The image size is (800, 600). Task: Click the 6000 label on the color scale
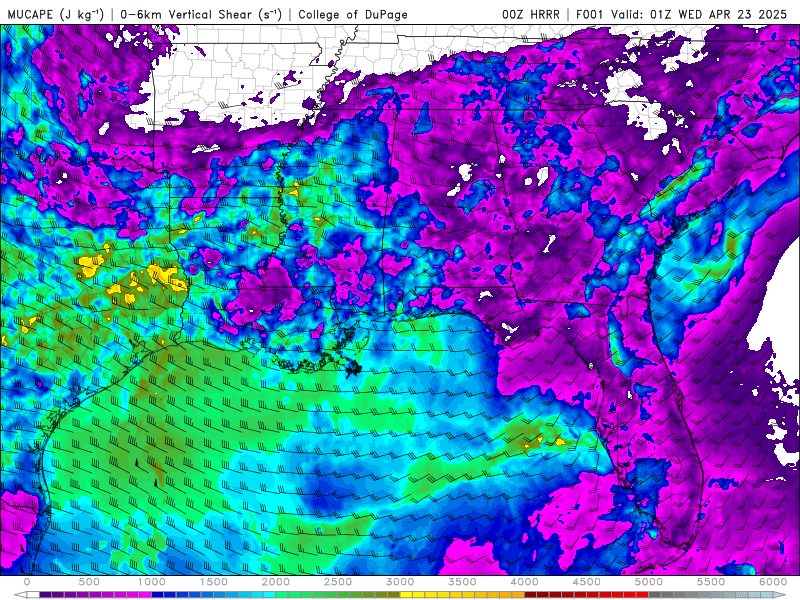click(x=773, y=582)
